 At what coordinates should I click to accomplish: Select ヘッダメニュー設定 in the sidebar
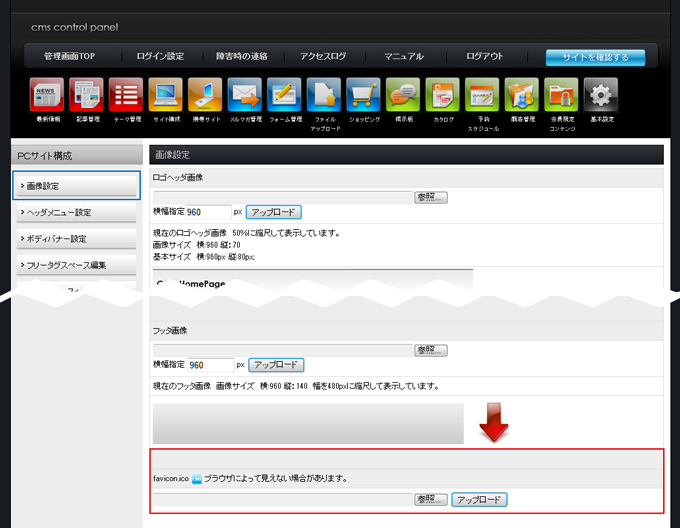click(77, 212)
